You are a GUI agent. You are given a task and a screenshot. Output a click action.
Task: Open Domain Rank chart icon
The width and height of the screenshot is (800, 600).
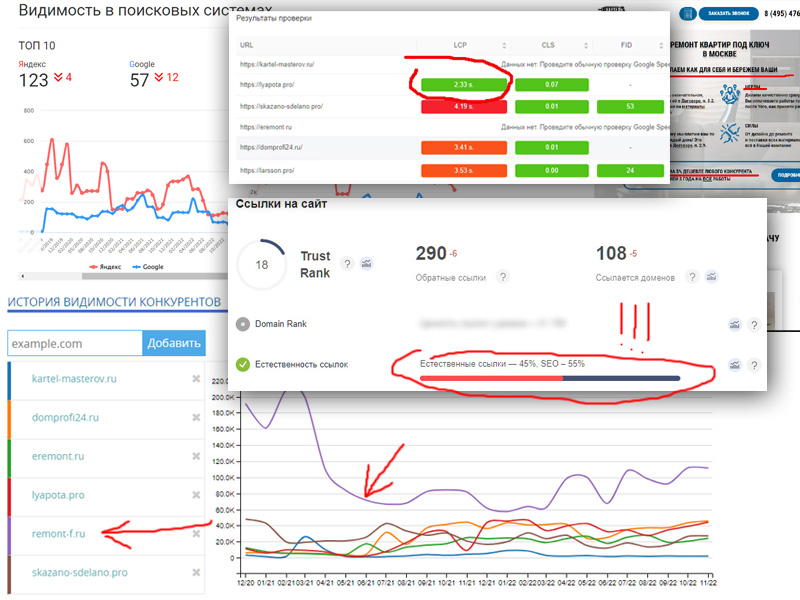pyautogui.click(x=735, y=324)
